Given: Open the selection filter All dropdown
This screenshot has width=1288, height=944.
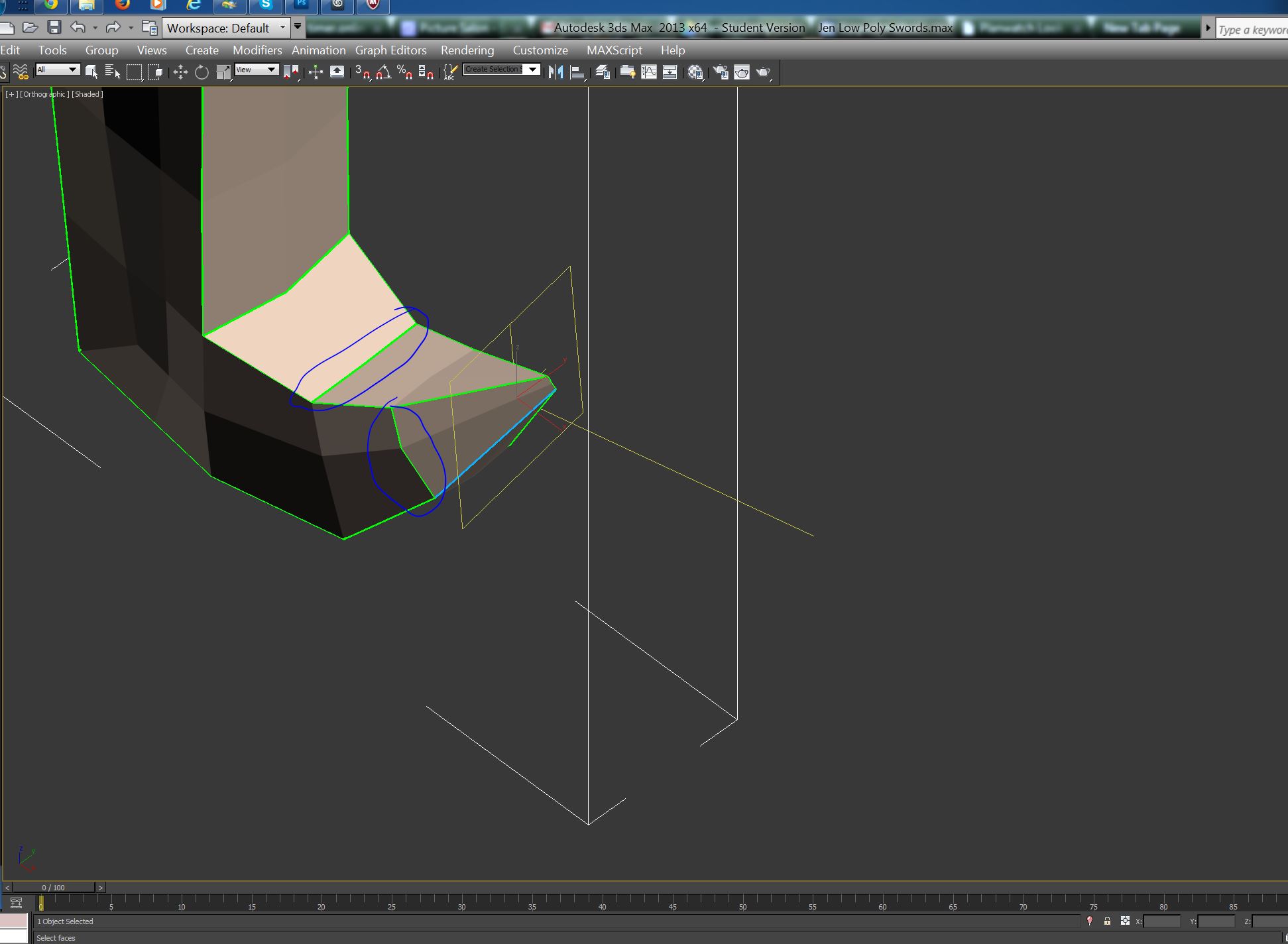Looking at the screenshot, I should [58, 70].
